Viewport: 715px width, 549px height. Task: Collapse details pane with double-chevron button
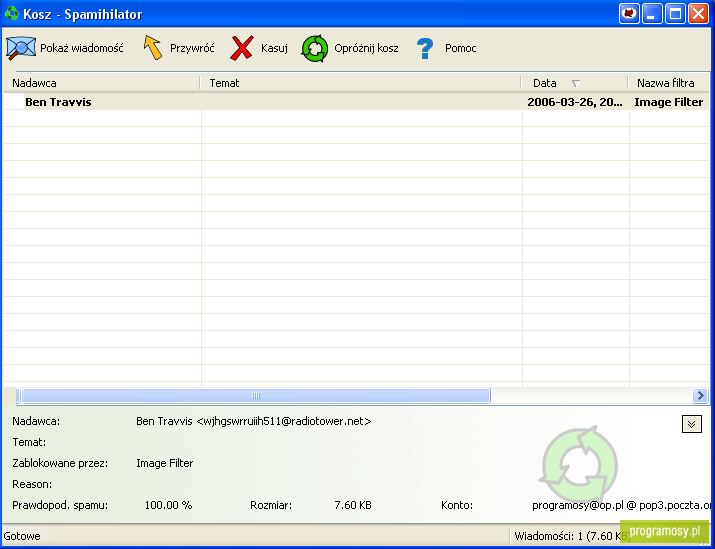[691, 424]
